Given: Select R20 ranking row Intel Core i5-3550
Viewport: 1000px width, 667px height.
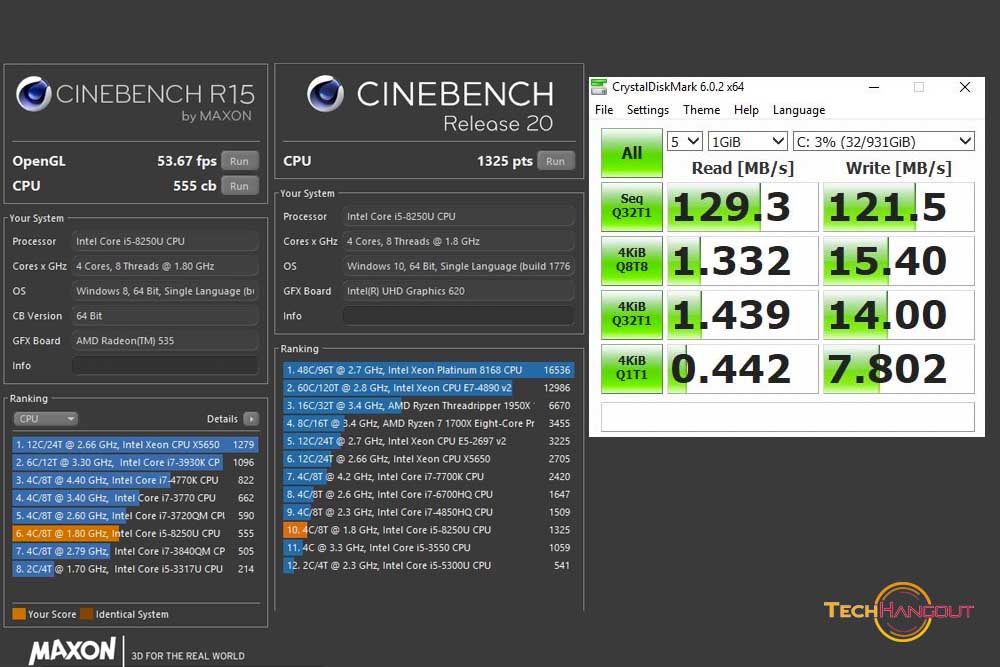Looking at the screenshot, I should coord(429,548).
